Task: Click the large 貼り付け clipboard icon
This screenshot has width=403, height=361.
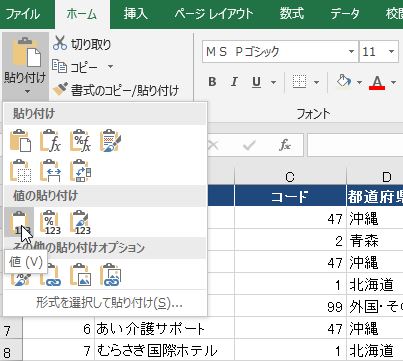Action: click(26, 52)
